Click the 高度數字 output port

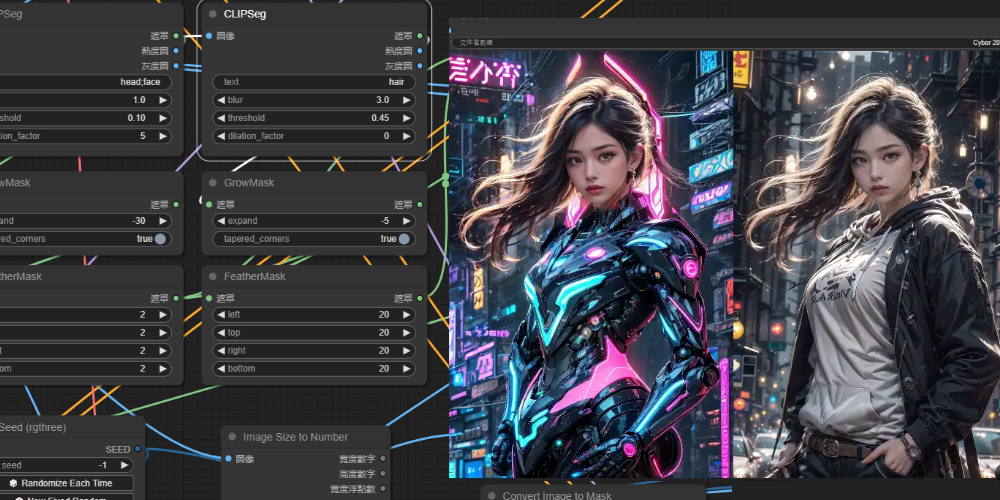[x=383, y=473]
